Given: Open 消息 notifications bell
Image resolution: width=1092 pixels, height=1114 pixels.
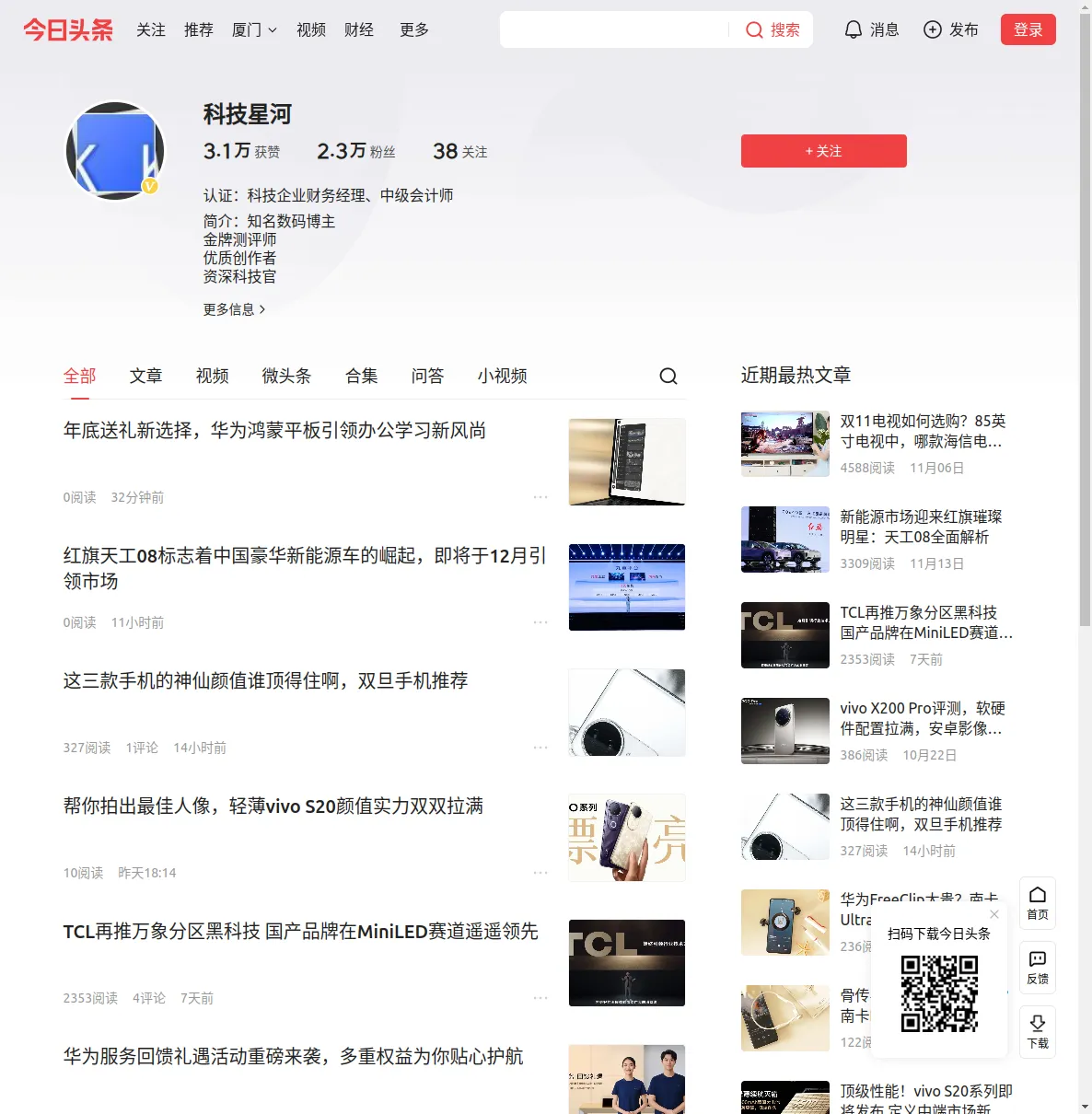Looking at the screenshot, I should 871,29.
